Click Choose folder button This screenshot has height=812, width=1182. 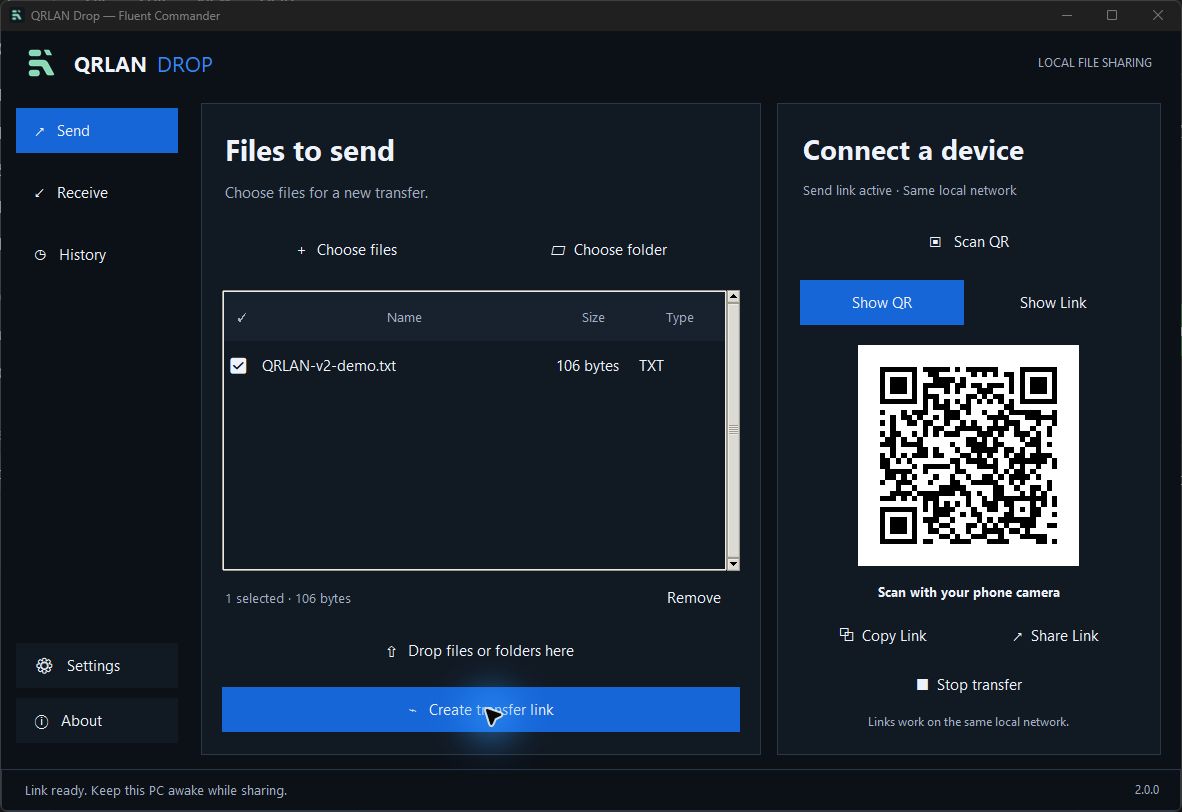tap(609, 250)
